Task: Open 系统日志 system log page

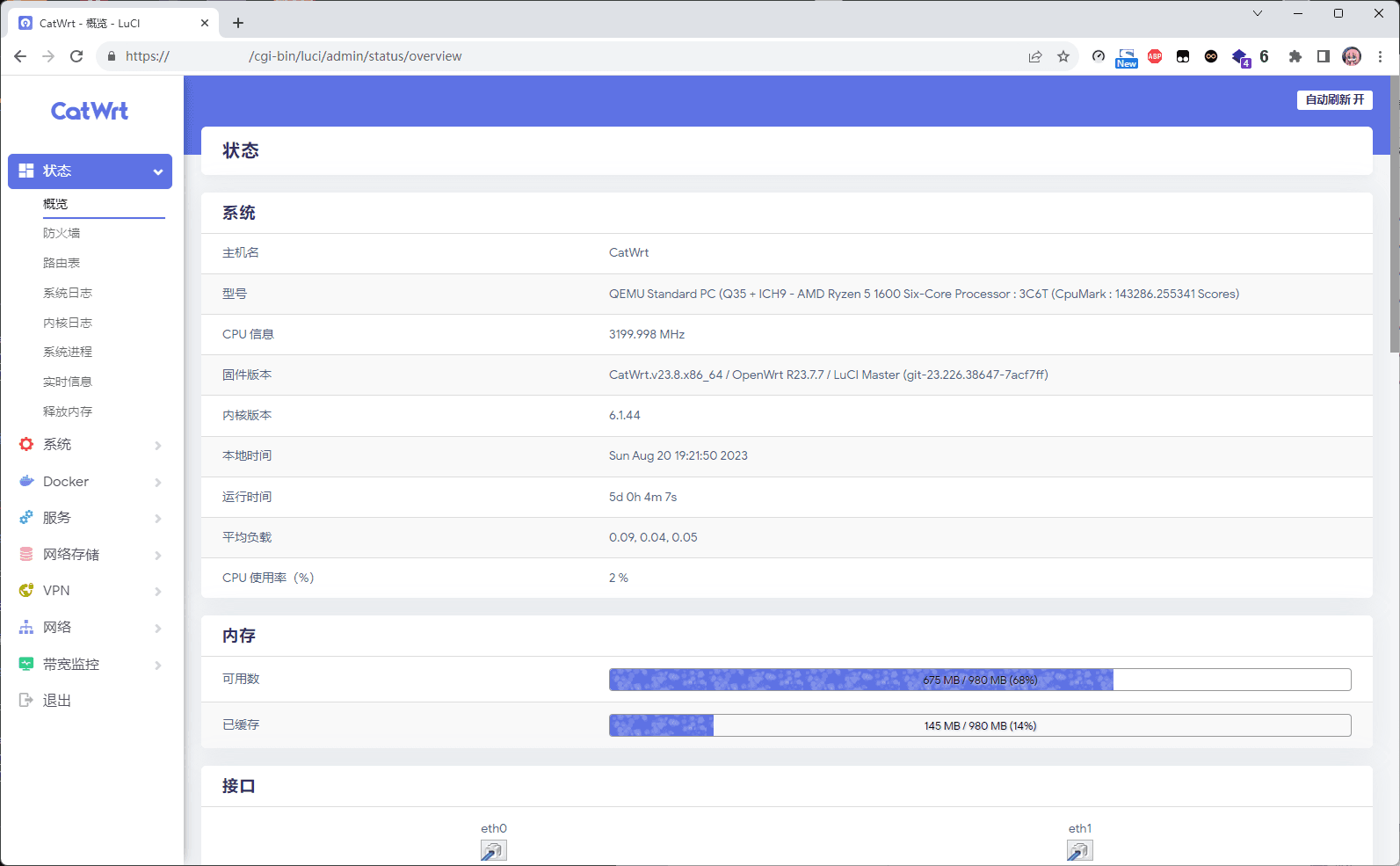Action: point(68,293)
